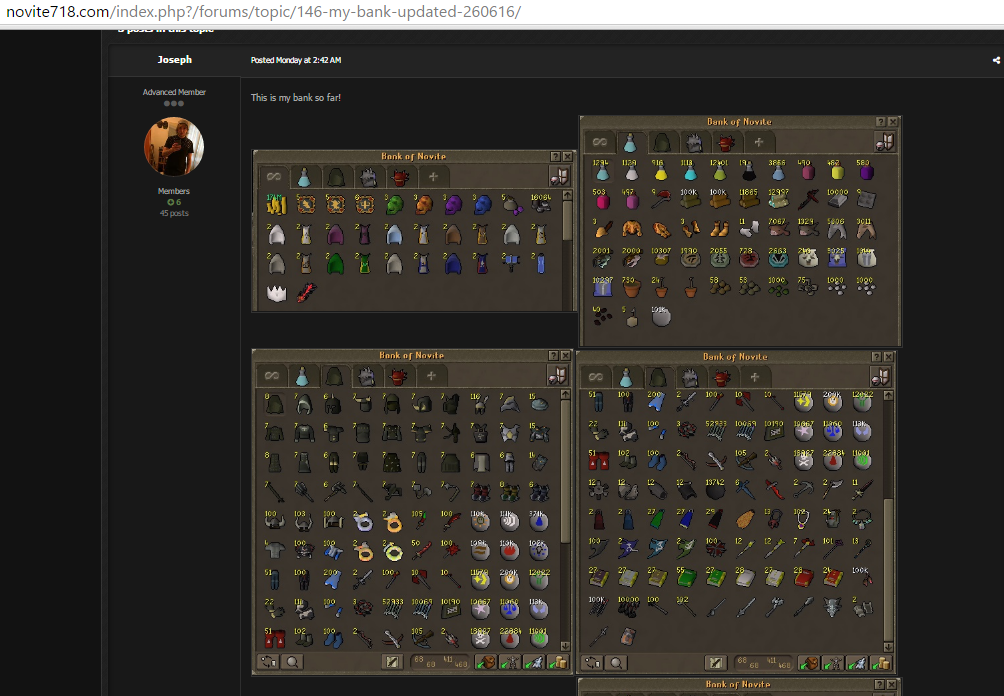The width and height of the screenshot is (1004, 696).
Task: Click deposit inventory backpack in books bank window
Action: 809,663
